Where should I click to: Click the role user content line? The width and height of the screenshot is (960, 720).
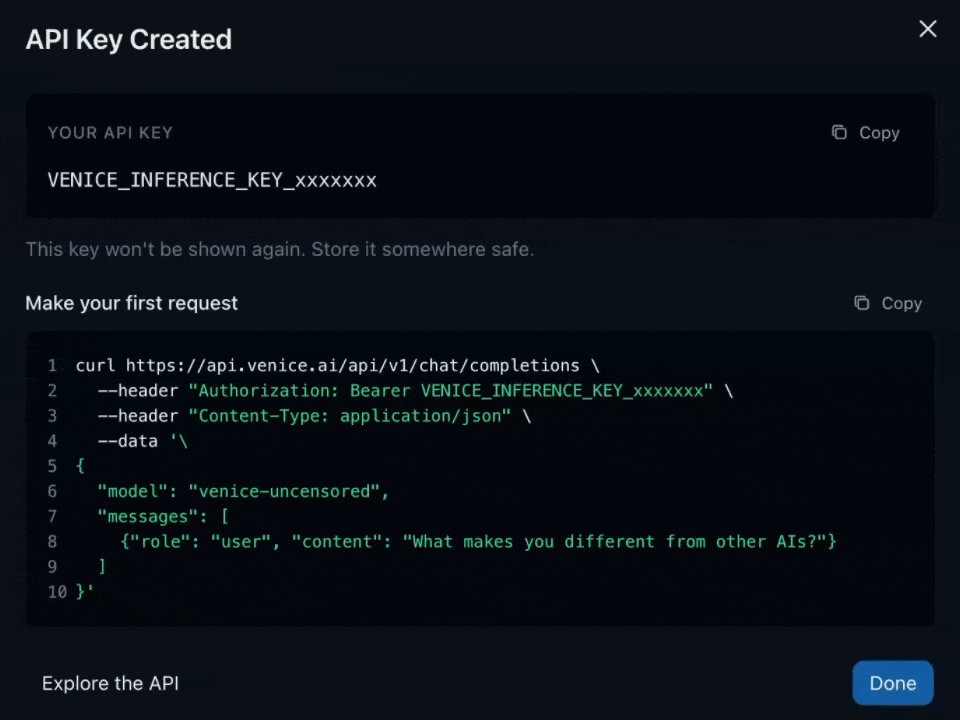coord(478,541)
